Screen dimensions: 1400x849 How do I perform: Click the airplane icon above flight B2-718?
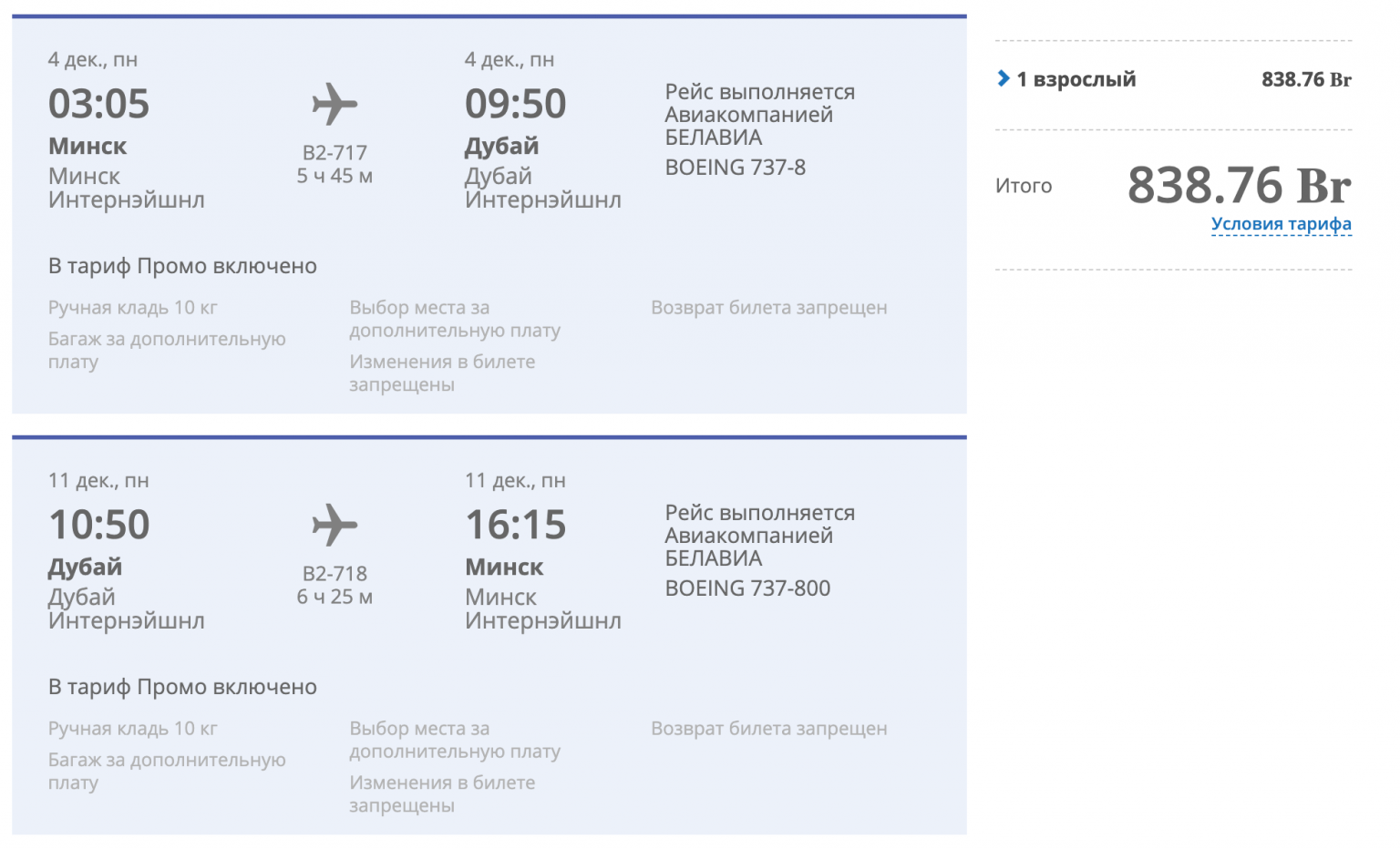[x=335, y=525]
